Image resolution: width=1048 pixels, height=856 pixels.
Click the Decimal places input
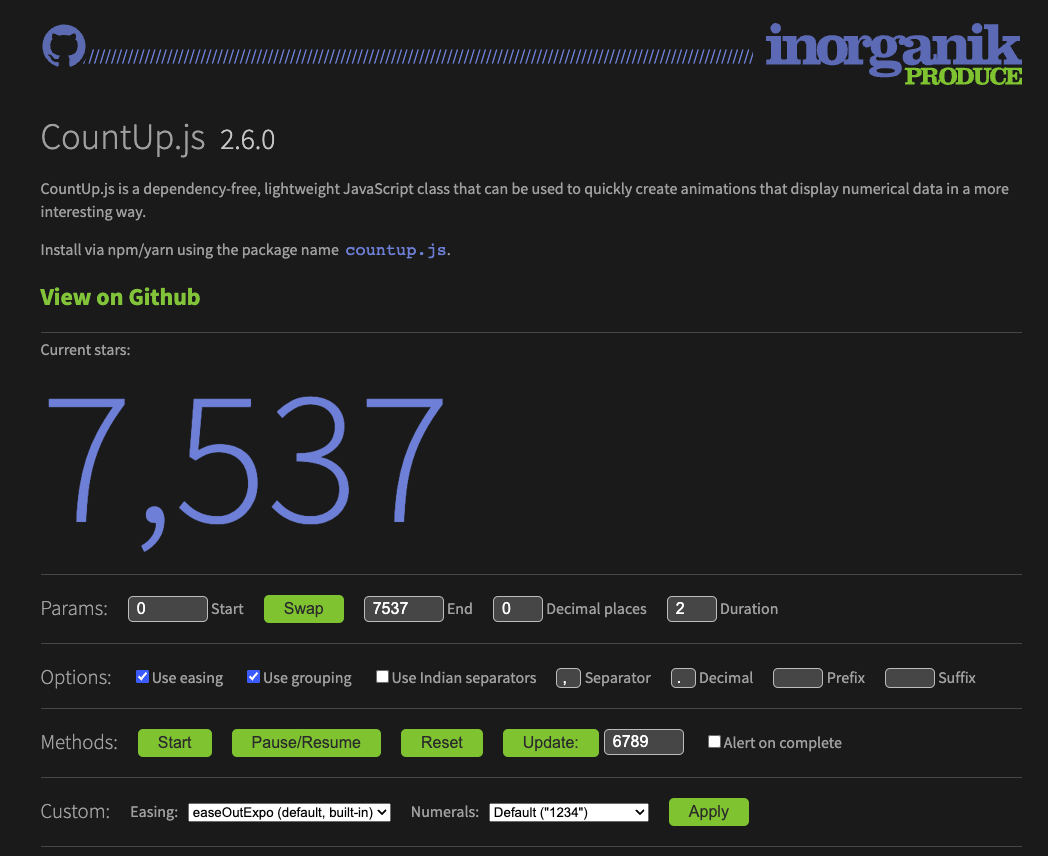pos(518,609)
